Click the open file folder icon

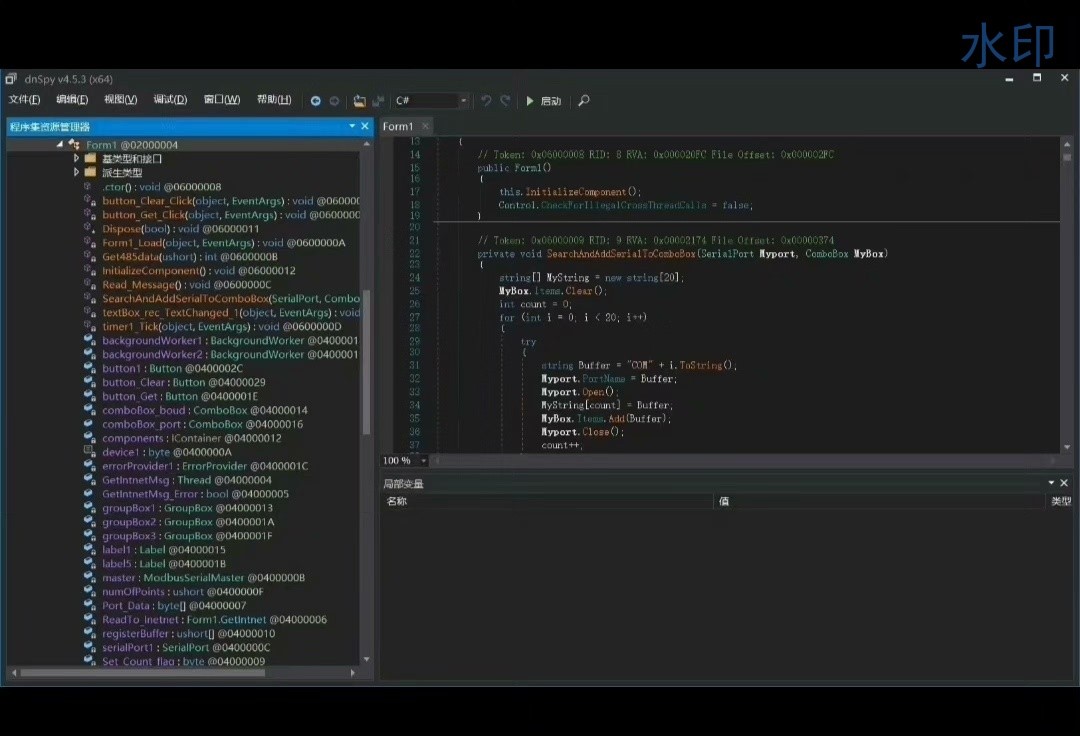click(360, 101)
